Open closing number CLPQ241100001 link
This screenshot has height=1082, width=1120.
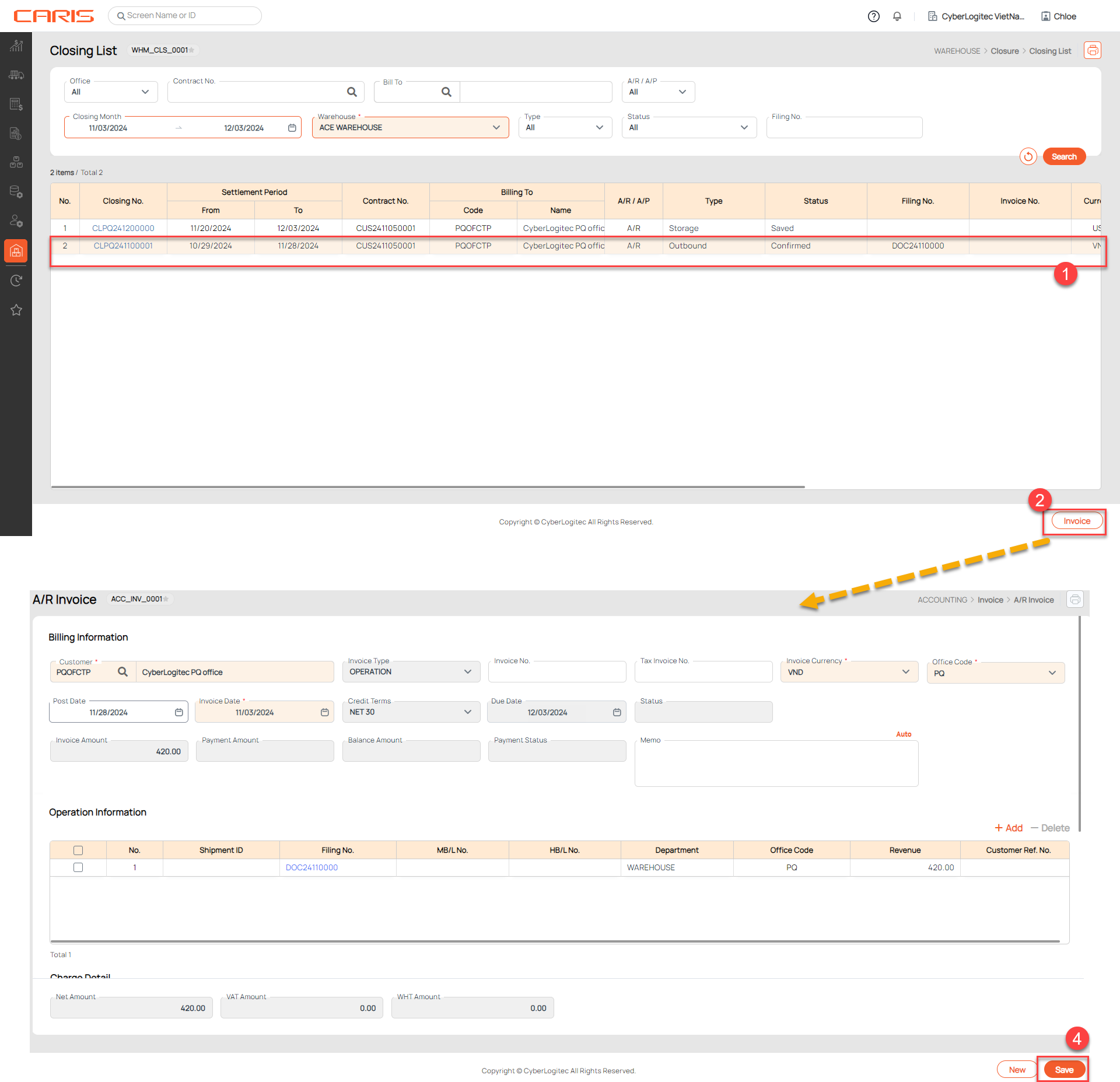click(123, 246)
